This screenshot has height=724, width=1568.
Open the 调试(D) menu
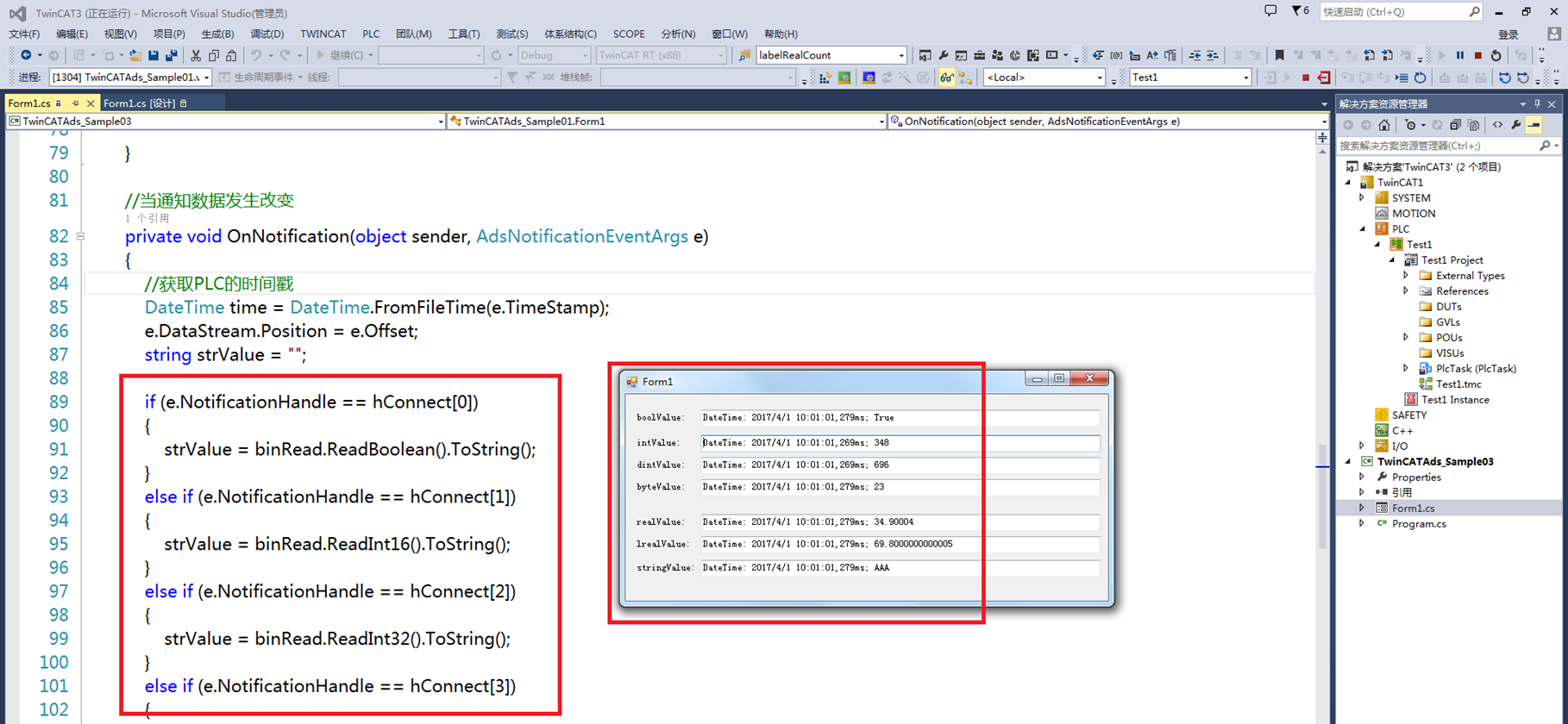click(267, 34)
